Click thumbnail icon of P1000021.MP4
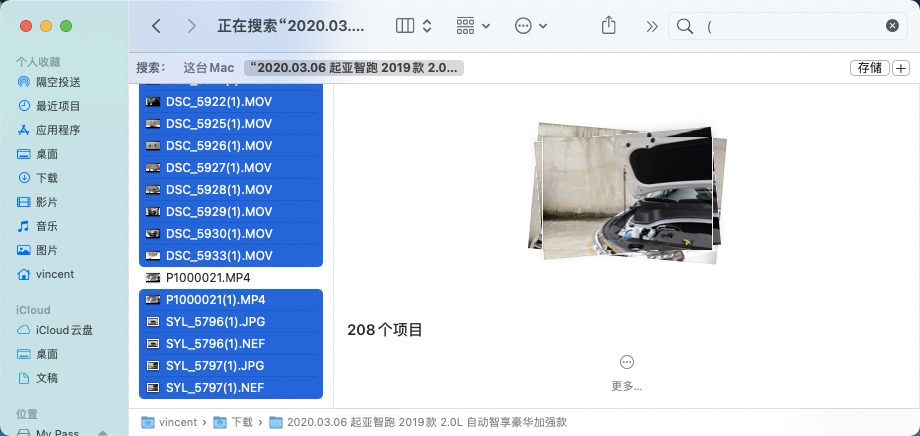This screenshot has height=436, width=920. pyautogui.click(x=153, y=278)
